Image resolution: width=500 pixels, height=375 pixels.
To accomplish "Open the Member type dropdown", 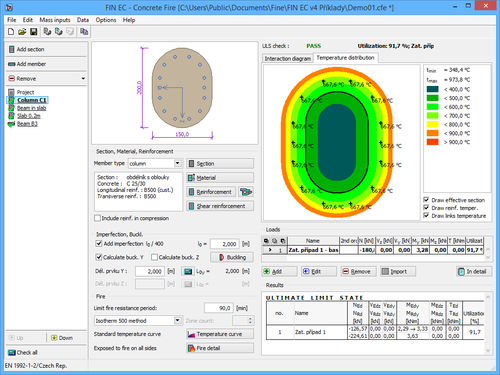I will coord(178,163).
